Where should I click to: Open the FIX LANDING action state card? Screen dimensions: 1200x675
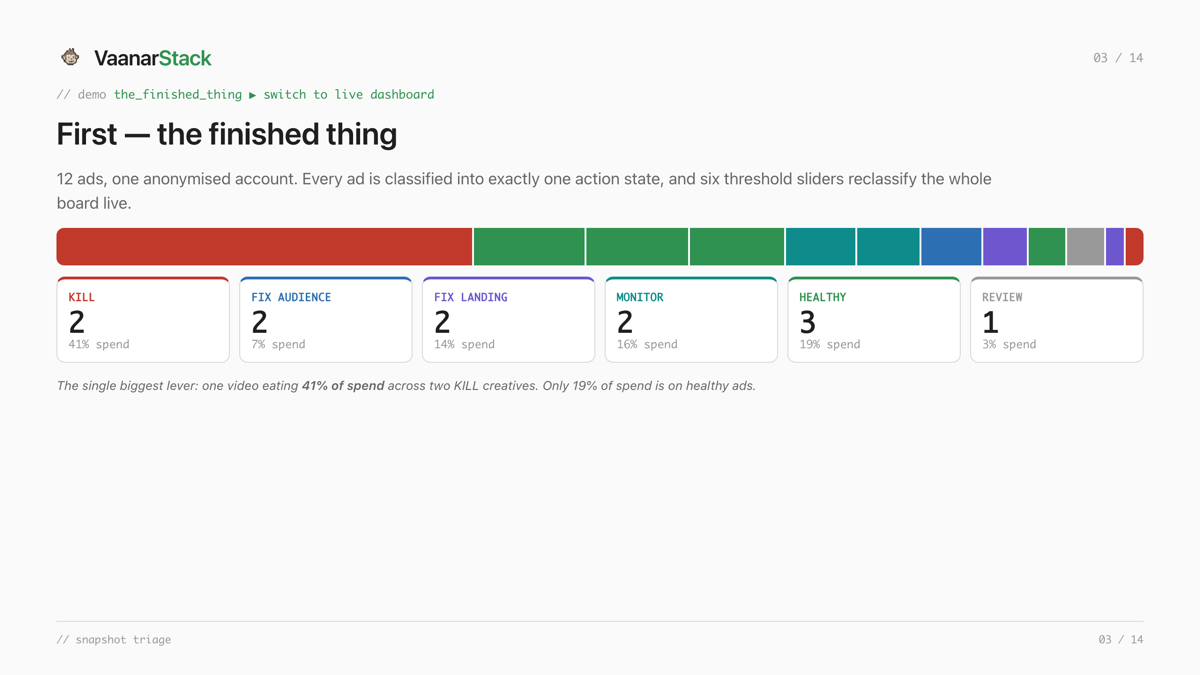pyautogui.click(x=508, y=320)
